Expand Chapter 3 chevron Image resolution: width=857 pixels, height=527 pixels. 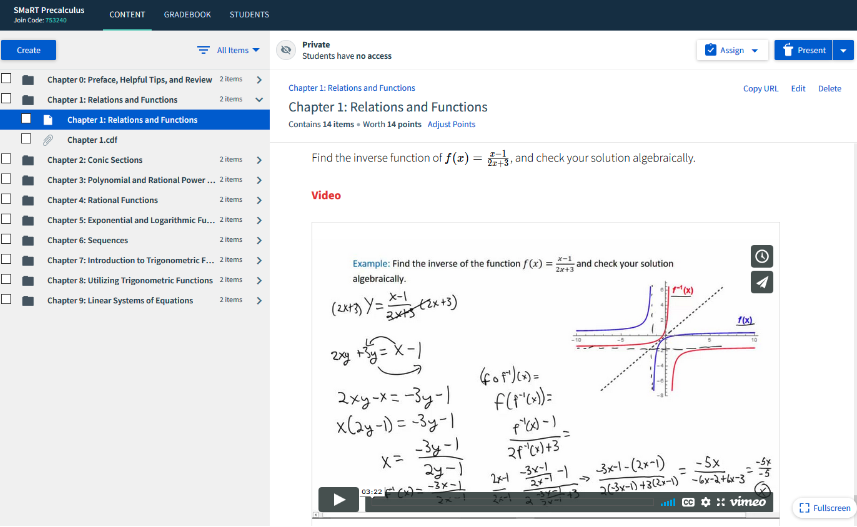(x=259, y=180)
